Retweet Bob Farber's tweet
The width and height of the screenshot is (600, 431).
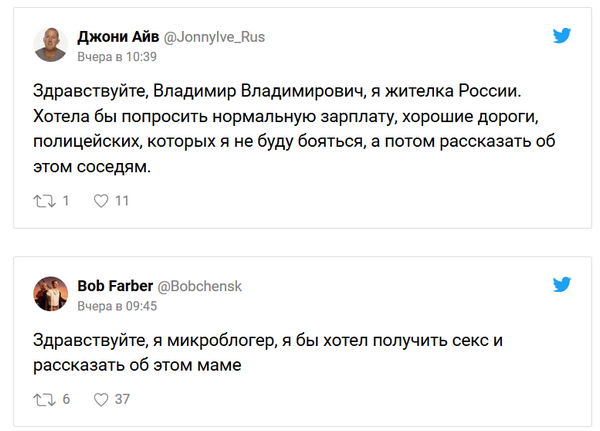pos(43,399)
